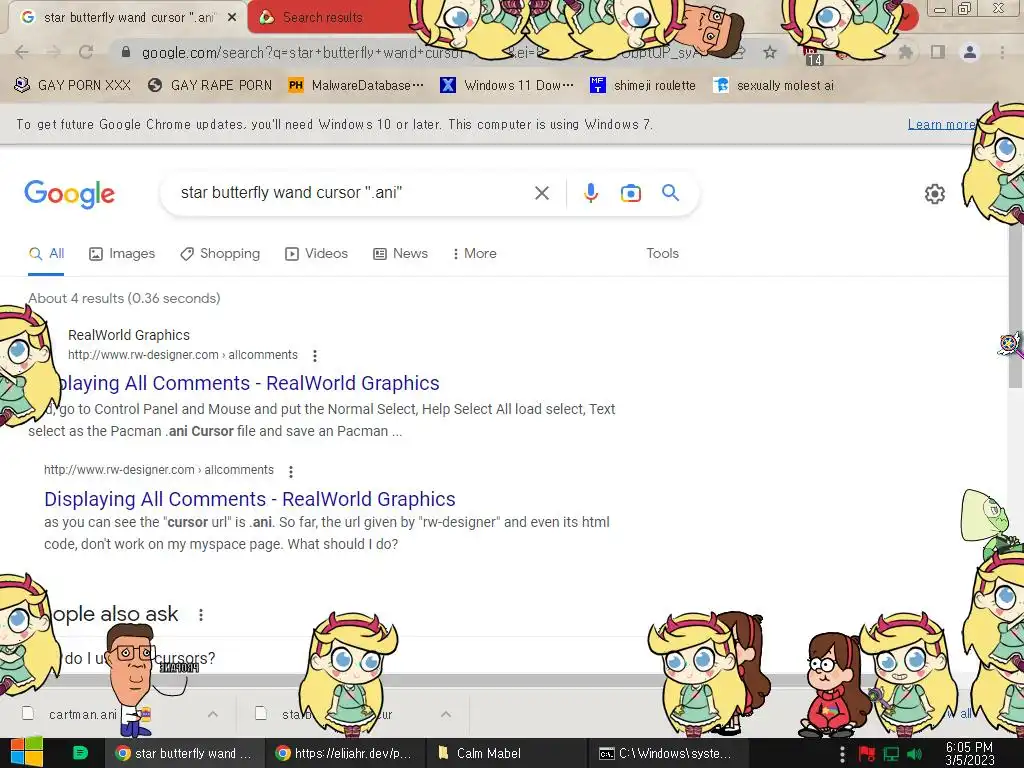1024x768 pixels.
Task: Clear the search box with X icon
Action: point(541,193)
